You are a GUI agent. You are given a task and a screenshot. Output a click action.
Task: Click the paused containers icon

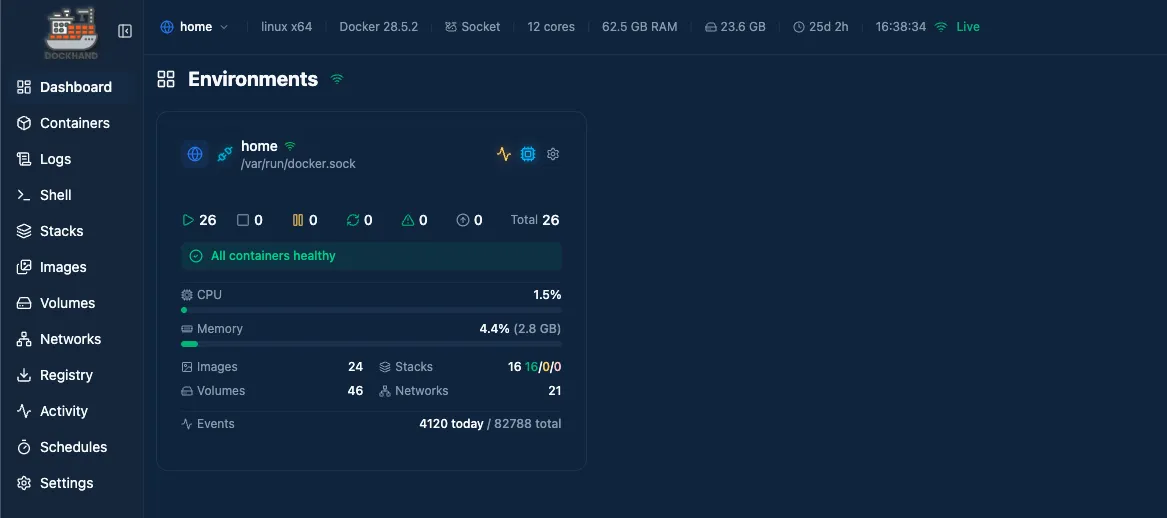tap(297, 220)
